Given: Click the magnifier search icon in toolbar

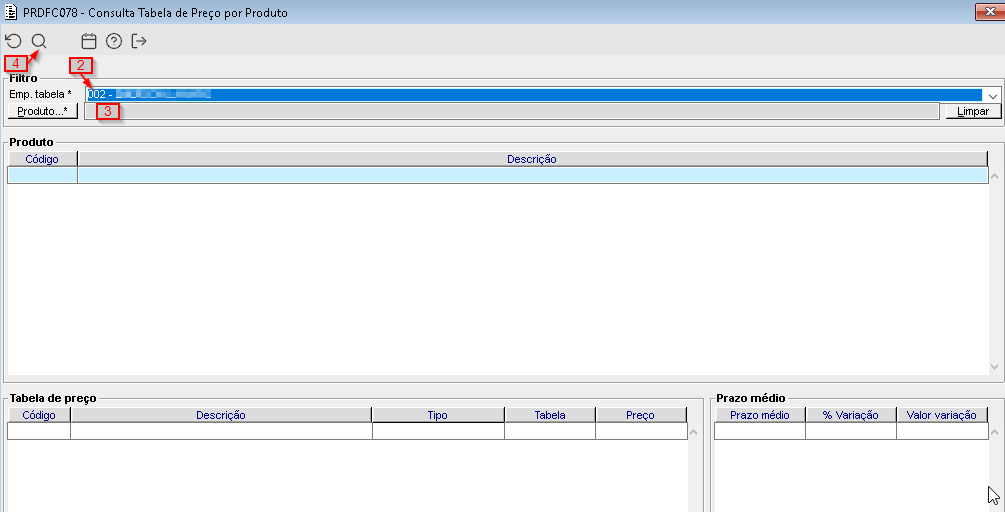Looking at the screenshot, I should 39,41.
